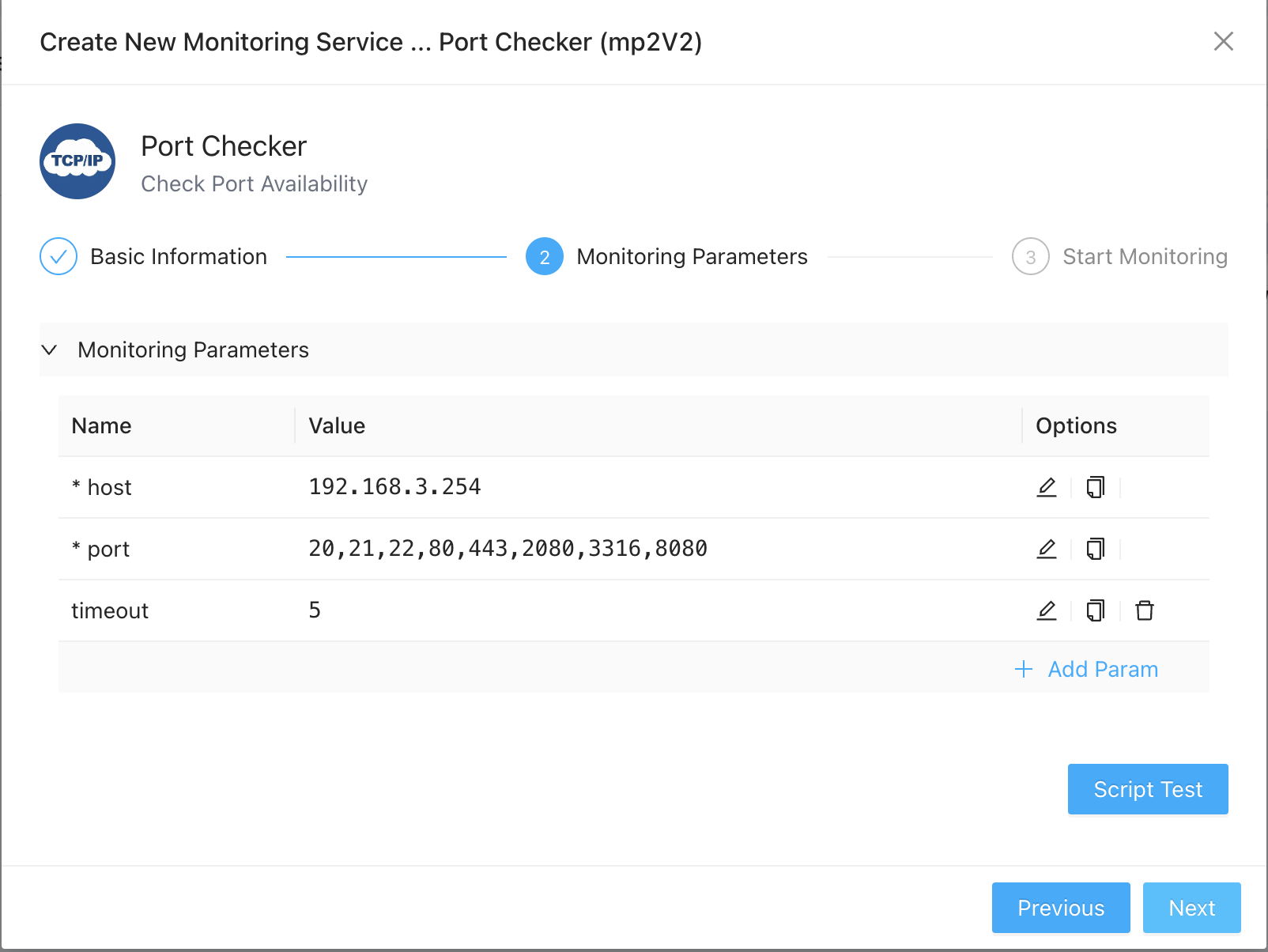Screen dimensions: 1268x952
Task: Click the port list value
Action: click(508, 549)
